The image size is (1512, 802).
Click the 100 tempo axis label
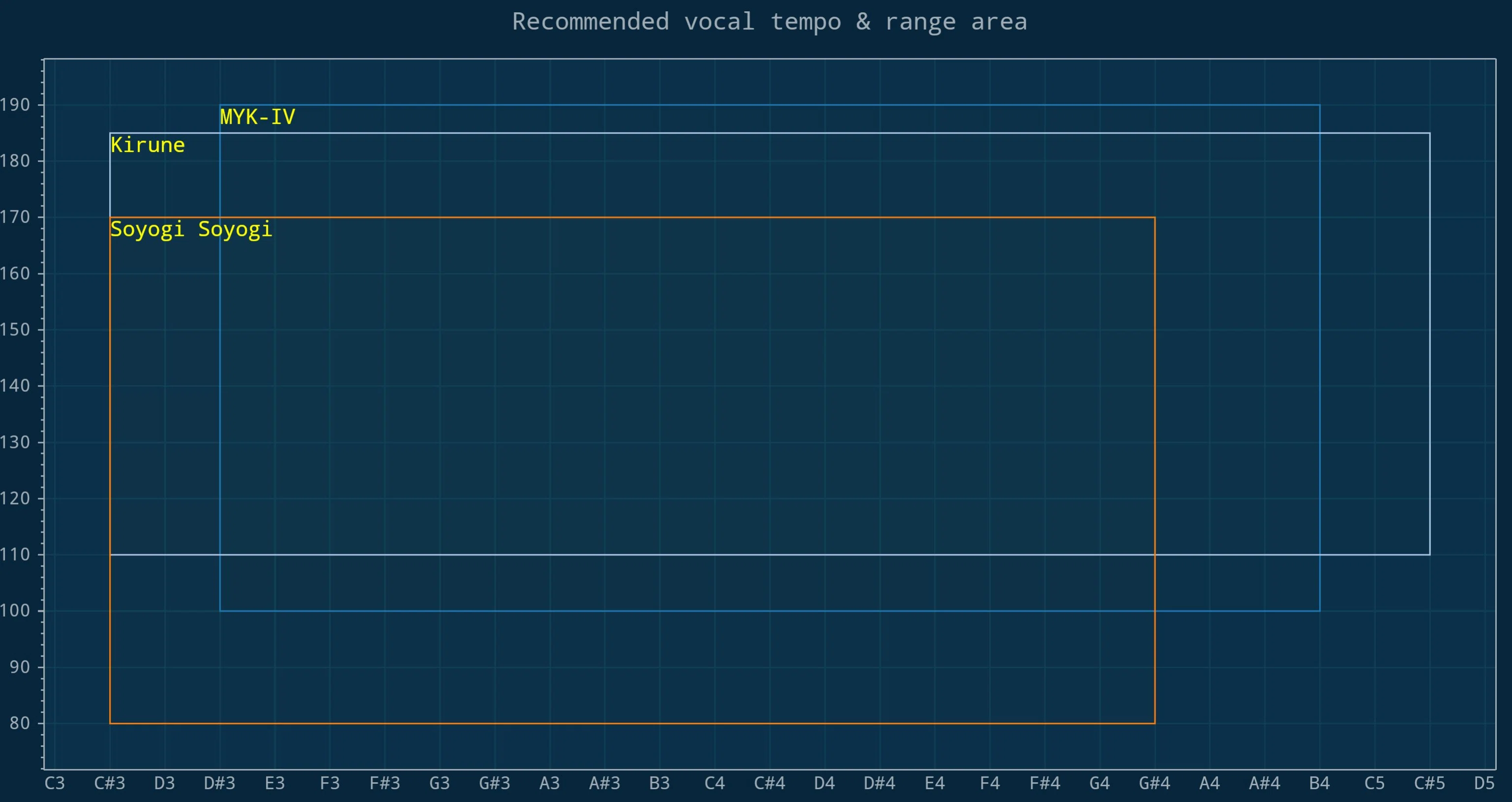[x=15, y=611]
